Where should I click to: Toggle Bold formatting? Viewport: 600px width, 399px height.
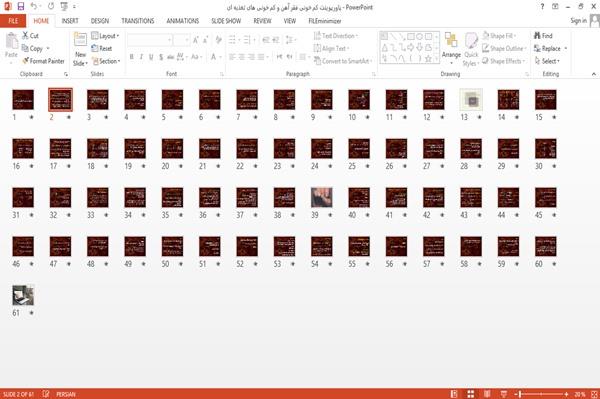click(132, 57)
